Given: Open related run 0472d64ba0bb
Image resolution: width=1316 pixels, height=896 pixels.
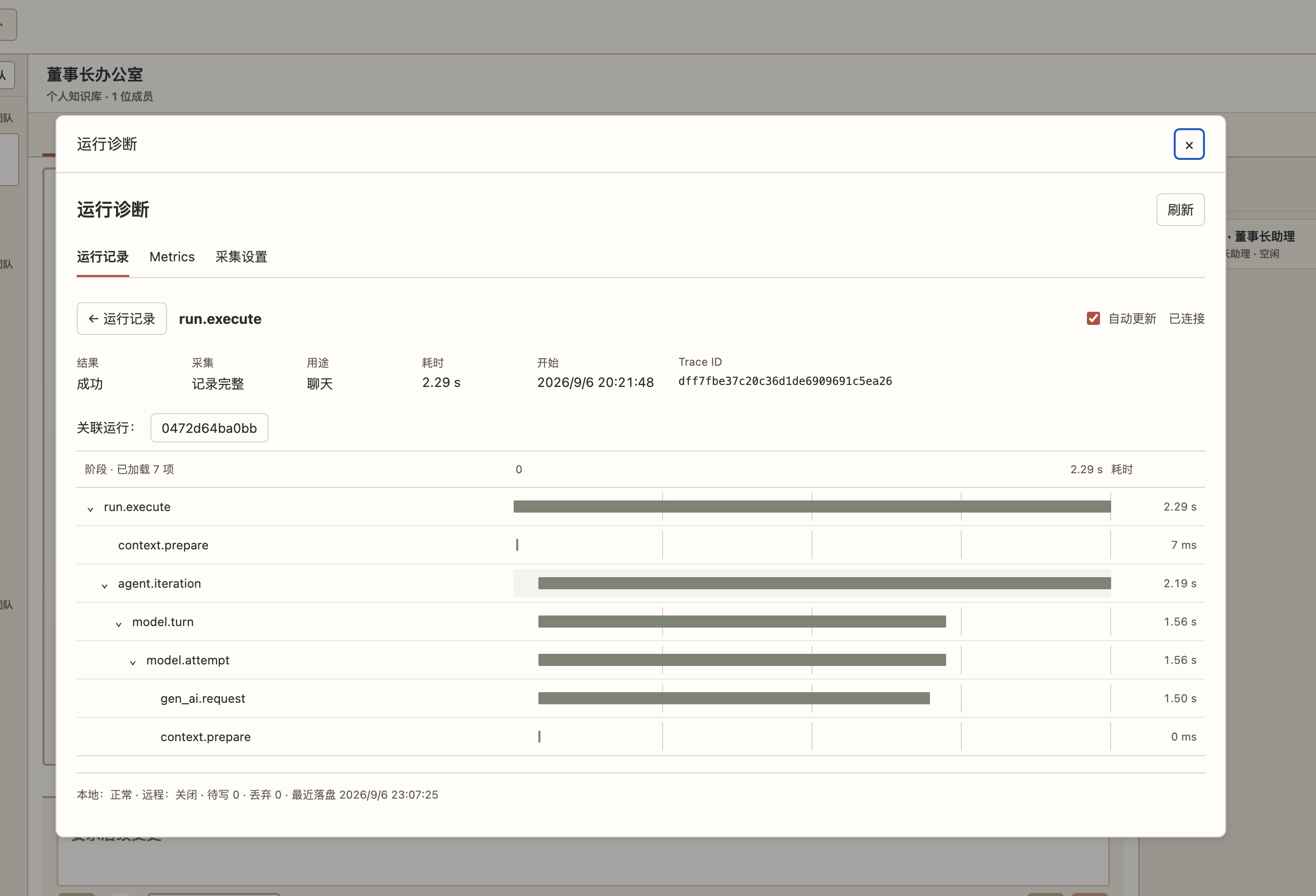Looking at the screenshot, I should coord(209,428).
